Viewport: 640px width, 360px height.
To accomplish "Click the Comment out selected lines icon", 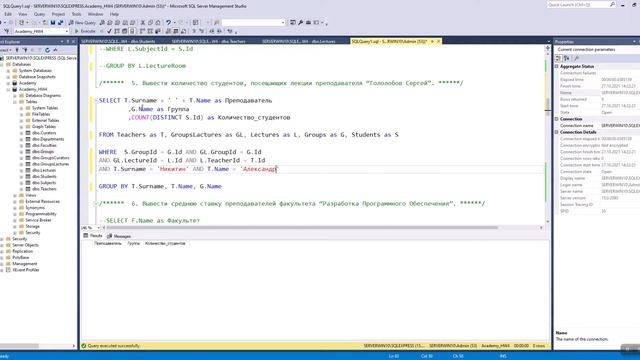I will point(194,31).
